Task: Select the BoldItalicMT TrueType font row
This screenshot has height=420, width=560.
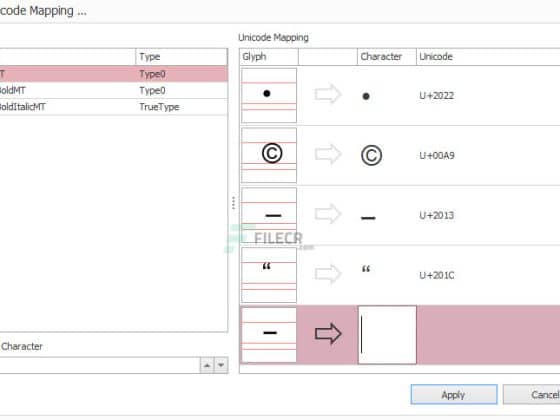Action: [114, 107]
